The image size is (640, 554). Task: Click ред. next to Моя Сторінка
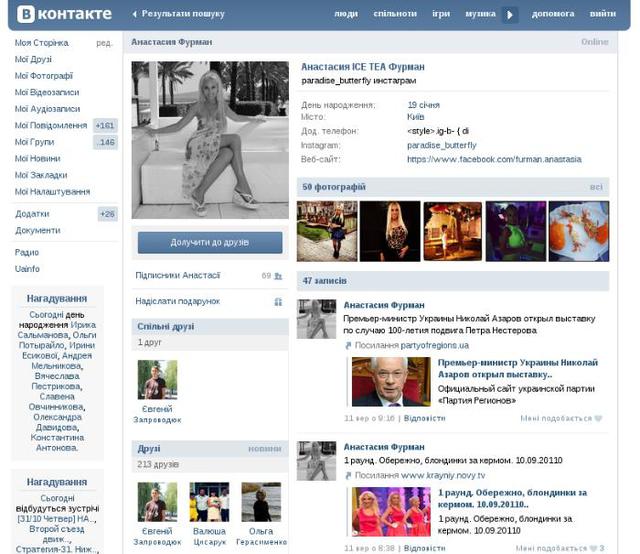coord(104,44)
